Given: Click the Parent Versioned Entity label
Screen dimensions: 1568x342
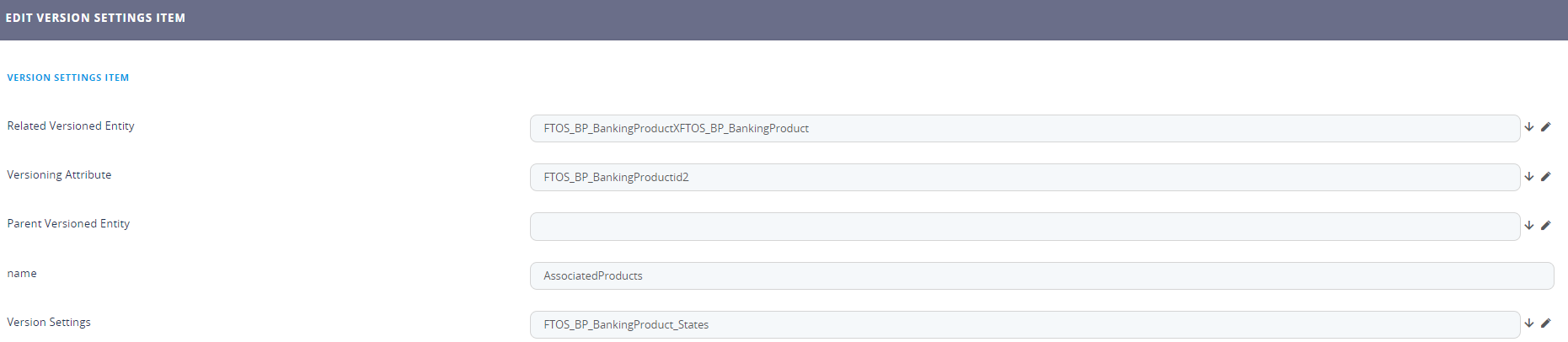Looking at the screenshot, I should tap(68, 224).
